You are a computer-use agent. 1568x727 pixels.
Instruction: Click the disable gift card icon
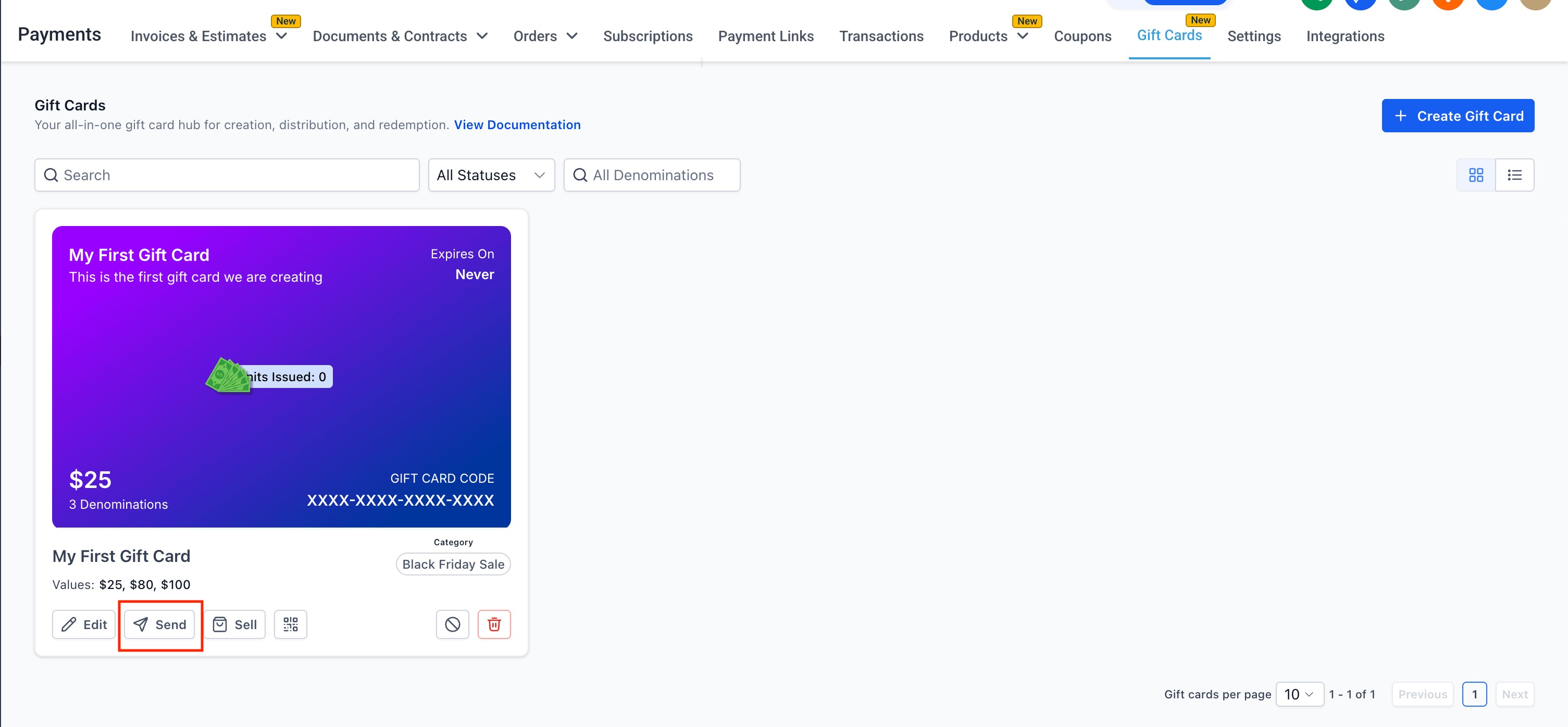click(452, 624)
